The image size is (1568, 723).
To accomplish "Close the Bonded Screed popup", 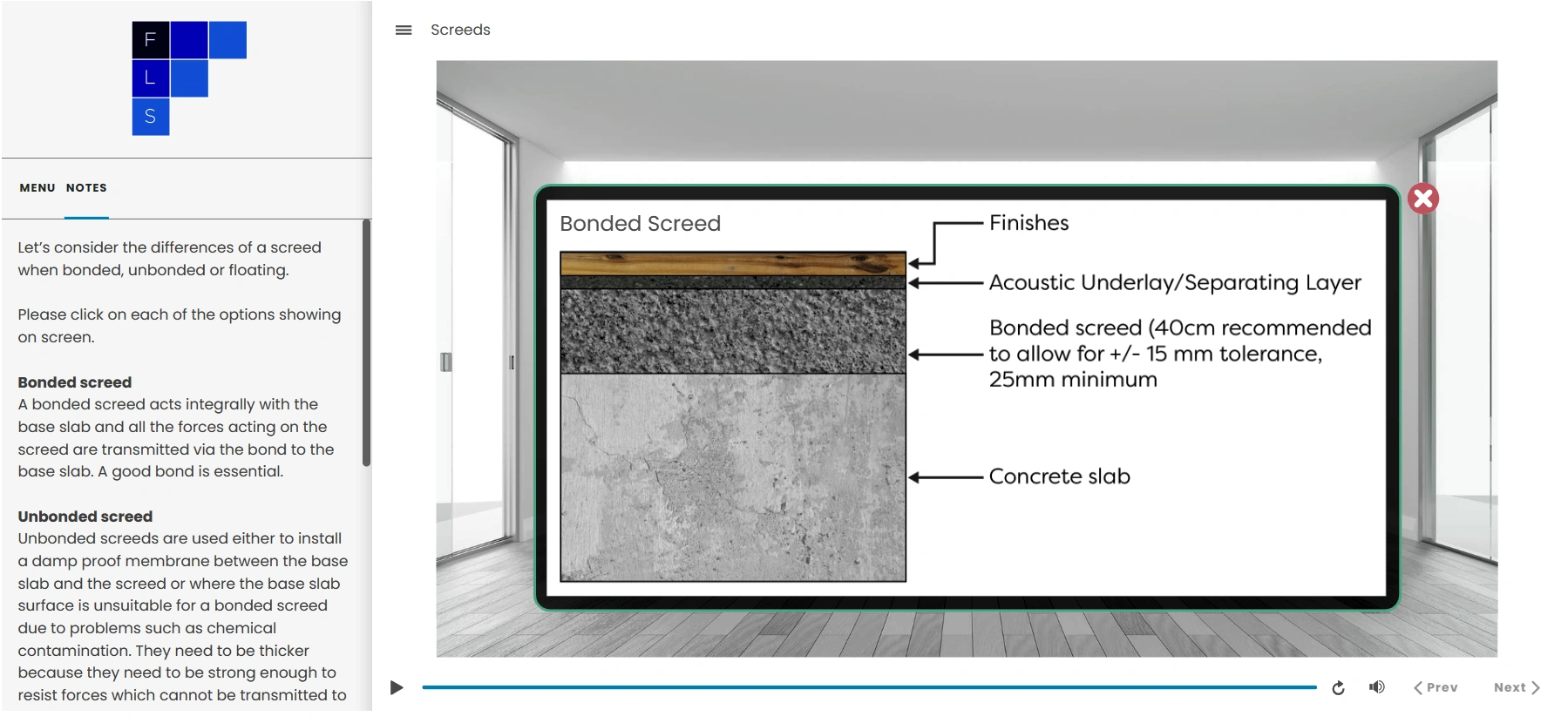I will [1422, 199].
